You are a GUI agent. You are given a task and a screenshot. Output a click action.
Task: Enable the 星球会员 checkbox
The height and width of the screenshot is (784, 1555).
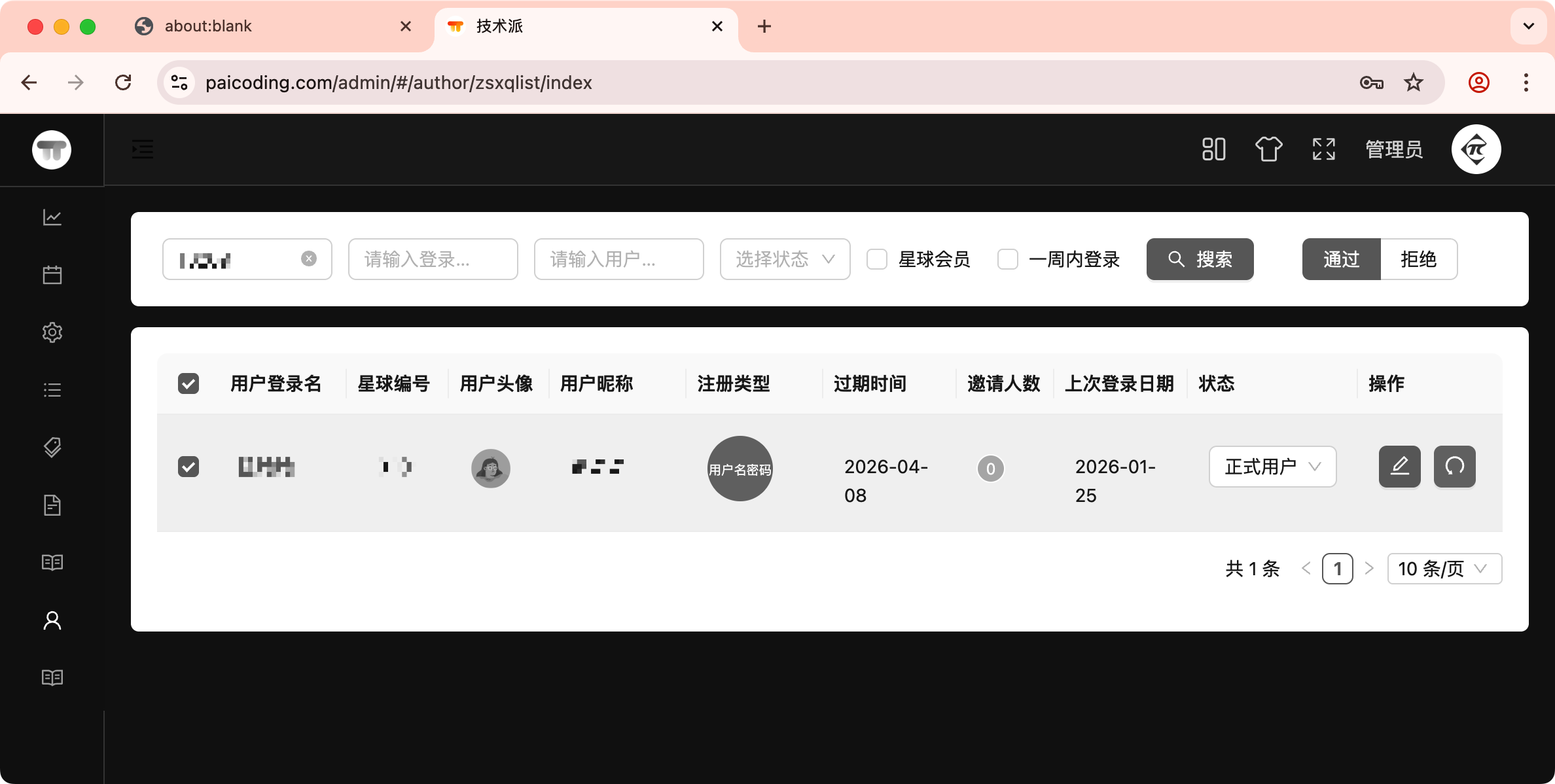point(877,260)
